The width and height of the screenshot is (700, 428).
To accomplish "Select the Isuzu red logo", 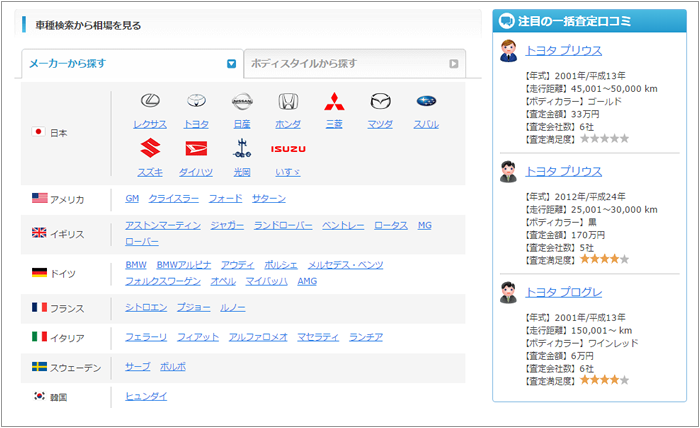I will (x=288, y=149).
